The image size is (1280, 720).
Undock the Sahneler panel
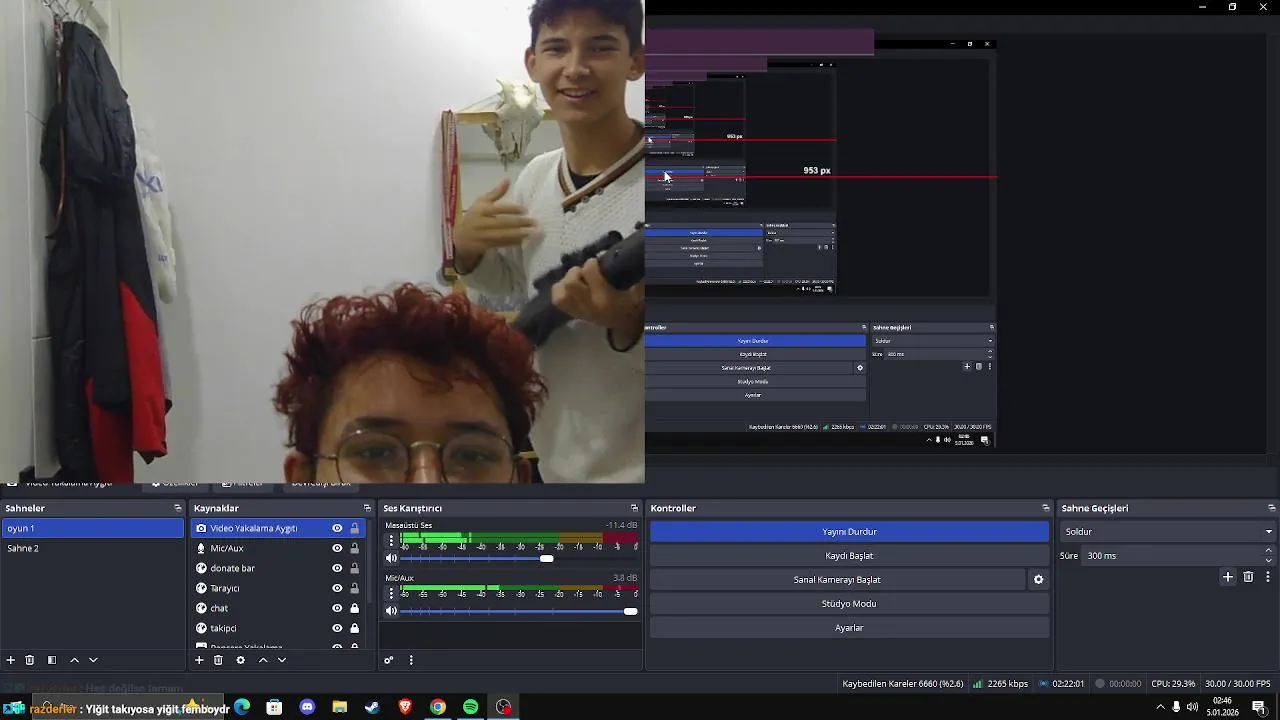(178, 508)
